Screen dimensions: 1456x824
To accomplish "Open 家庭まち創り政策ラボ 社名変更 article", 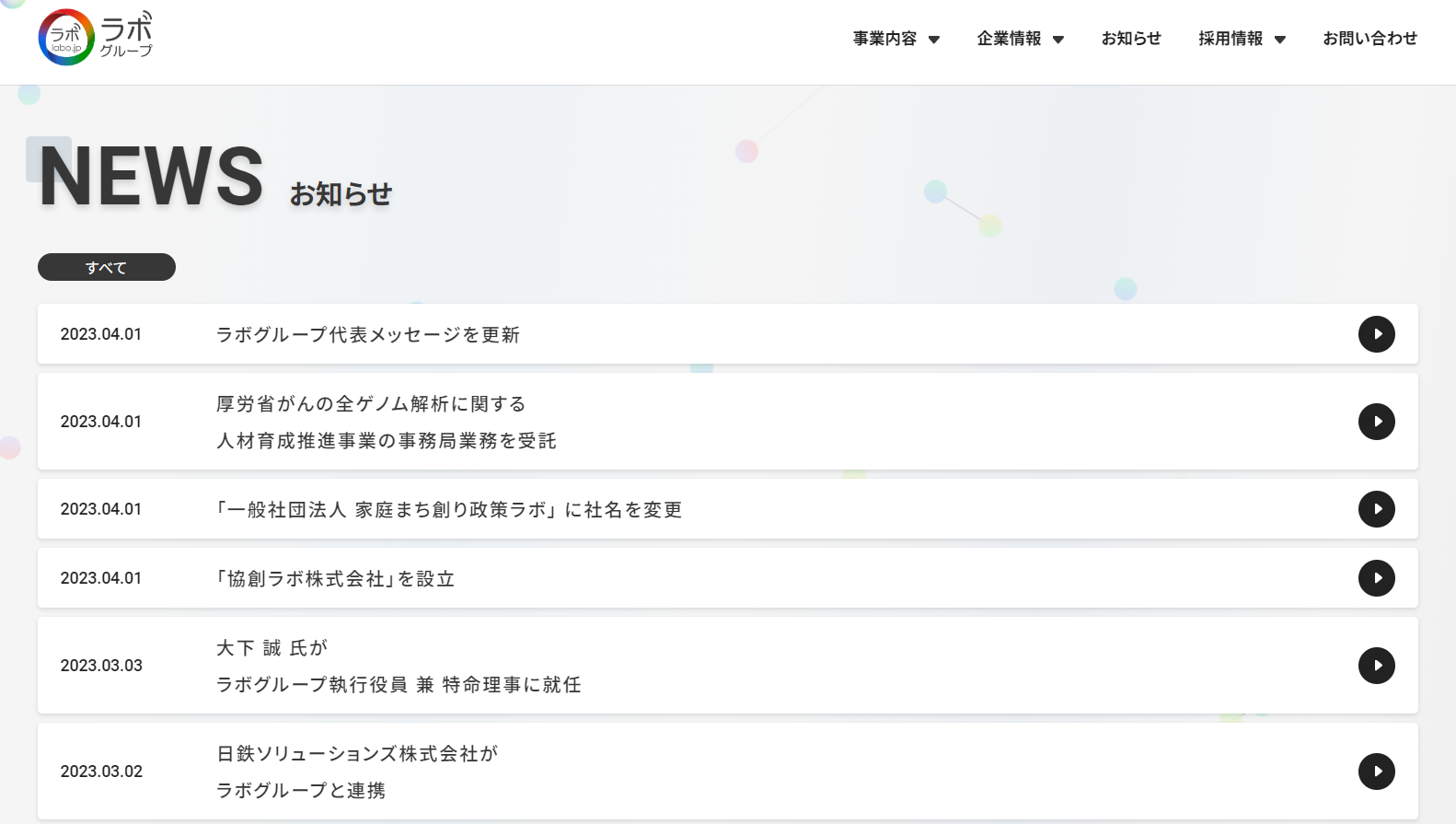I will pyautogui.click(x=728, y=509).
